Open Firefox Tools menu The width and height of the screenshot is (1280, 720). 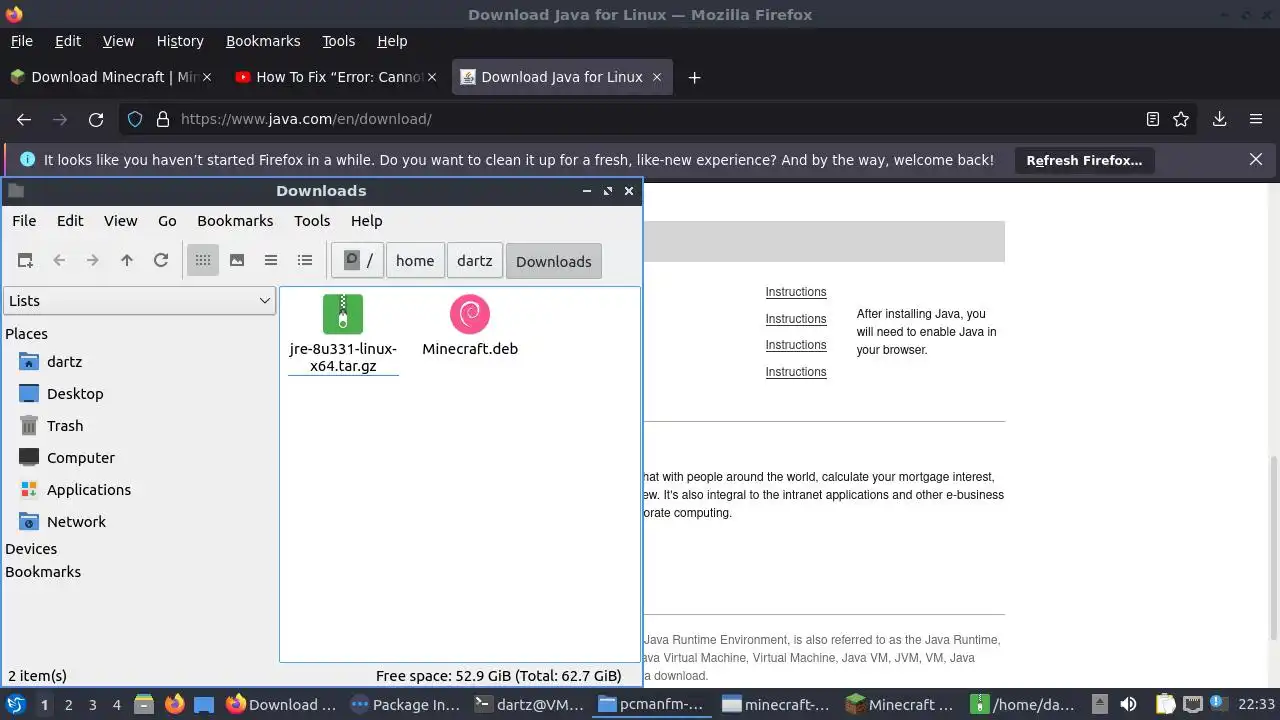(x=338, y=41)
